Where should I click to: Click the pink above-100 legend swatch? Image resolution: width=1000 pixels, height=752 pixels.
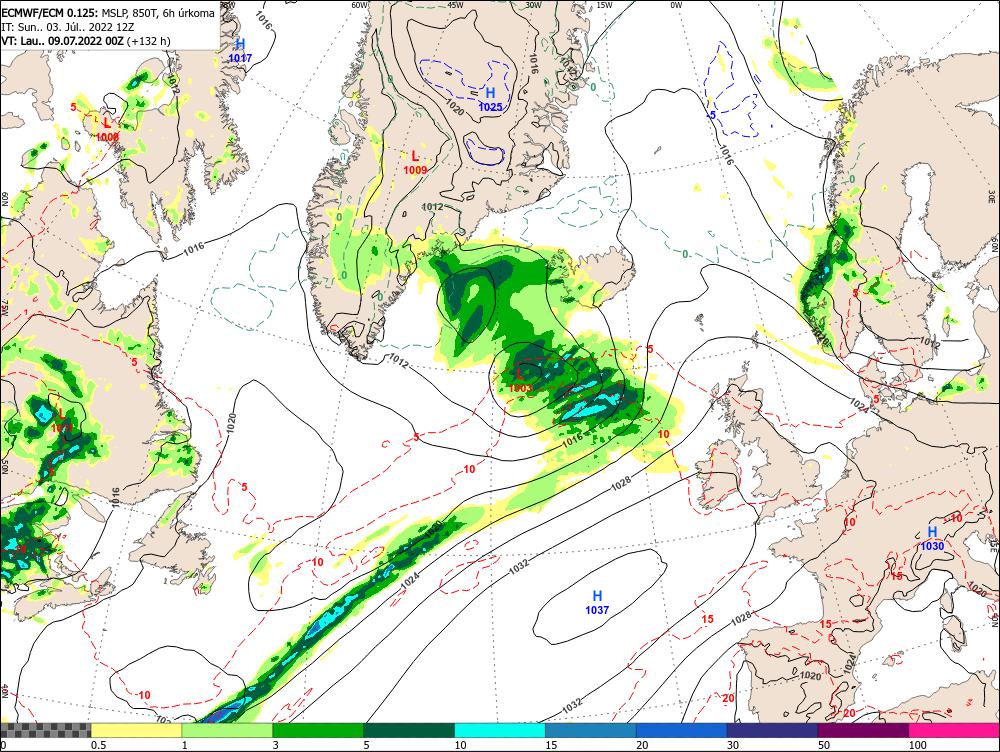click(954, 730)
